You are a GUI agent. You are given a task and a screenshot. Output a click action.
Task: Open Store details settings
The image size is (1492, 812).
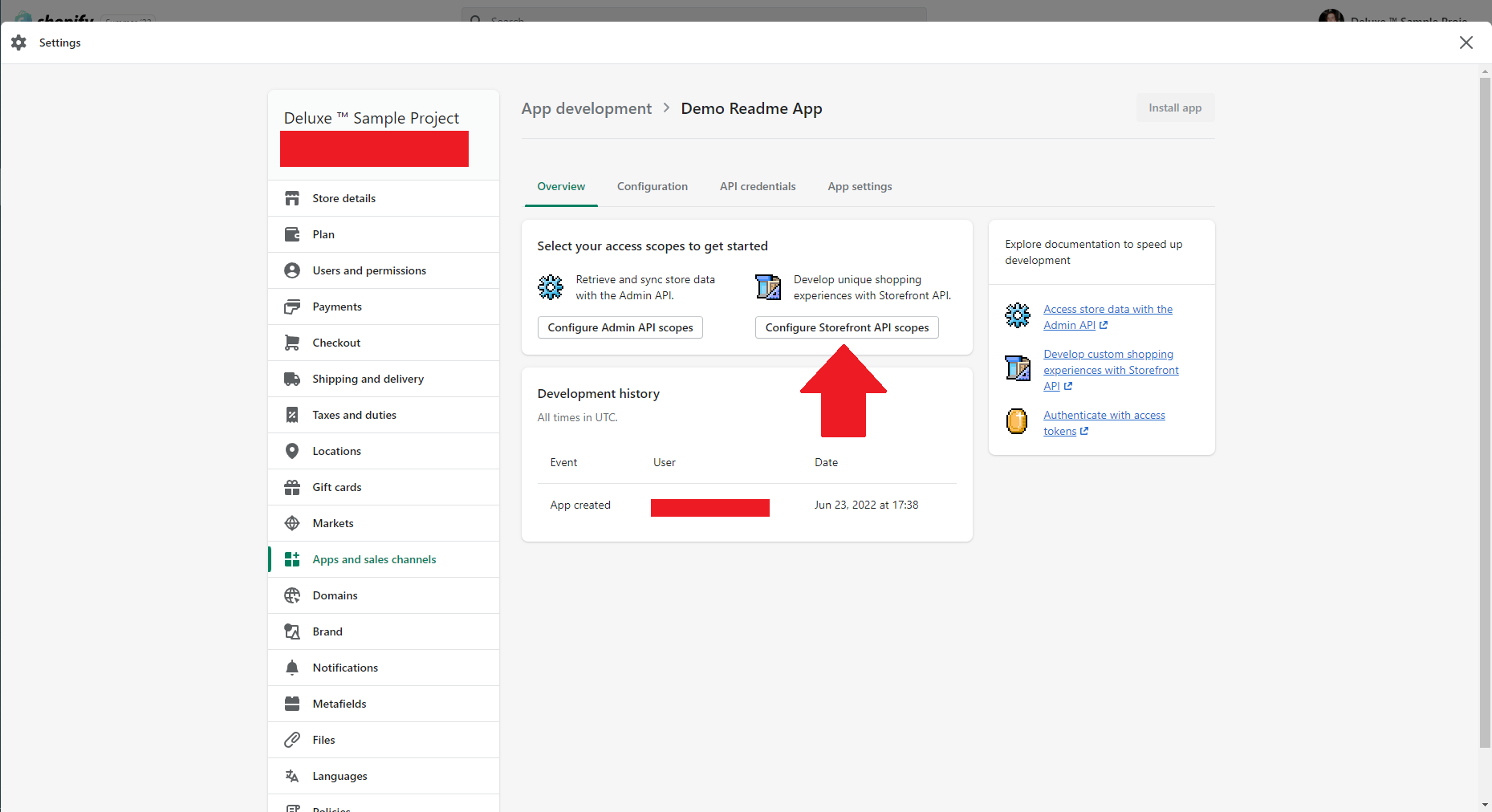pyautogui.click(x=384, y=198)
